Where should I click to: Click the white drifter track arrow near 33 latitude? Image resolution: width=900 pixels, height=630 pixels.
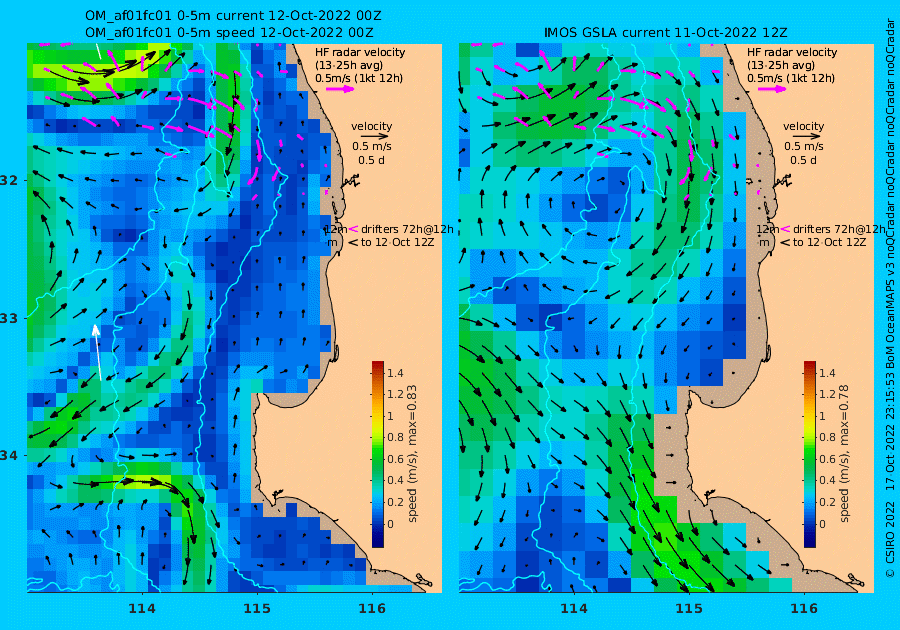98,352
